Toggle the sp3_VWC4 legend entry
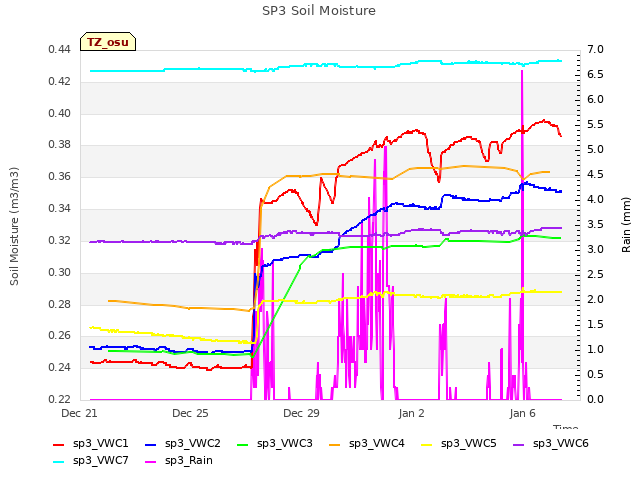This screenshot has width=640, height=480. click(x=367, y=443)
